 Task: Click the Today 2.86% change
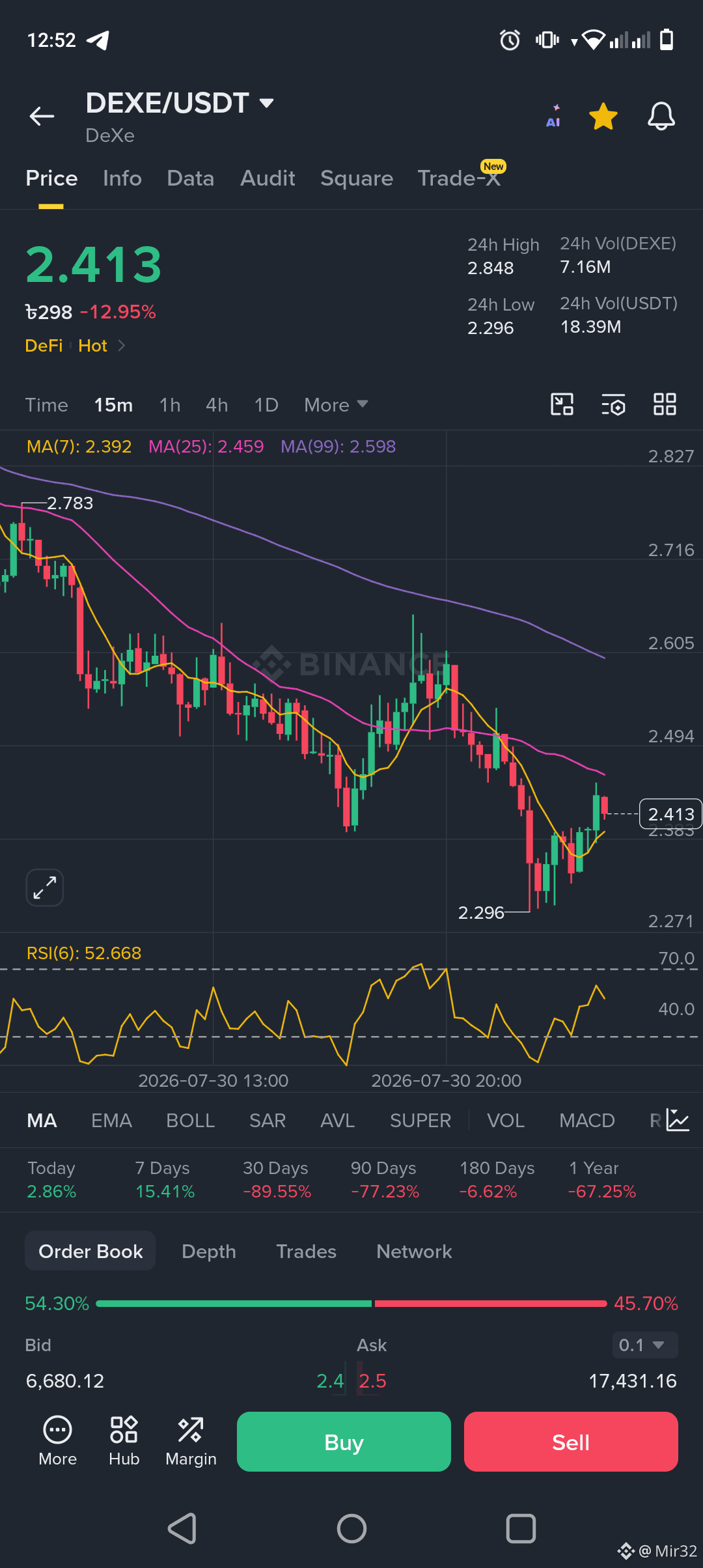pos(51,1179)
